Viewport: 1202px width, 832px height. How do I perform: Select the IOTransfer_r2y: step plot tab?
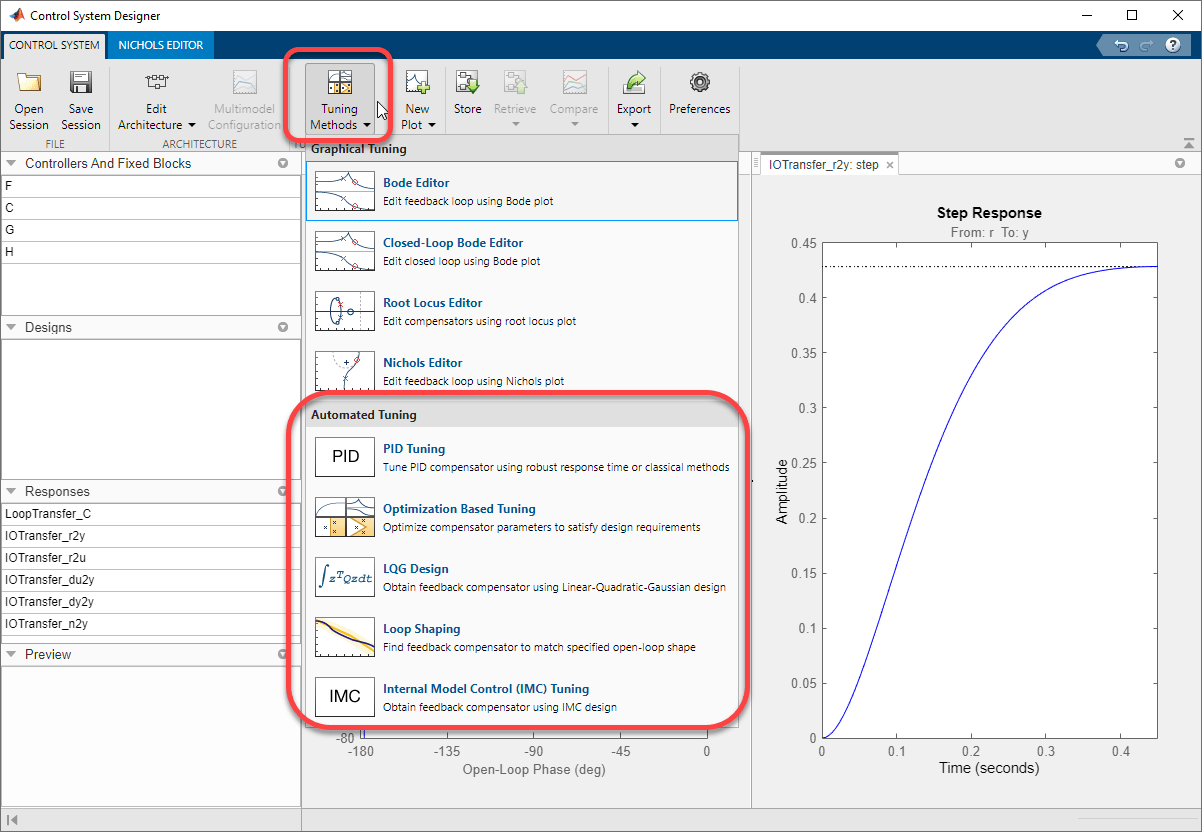pyautogui.click(x=823, y=164)
